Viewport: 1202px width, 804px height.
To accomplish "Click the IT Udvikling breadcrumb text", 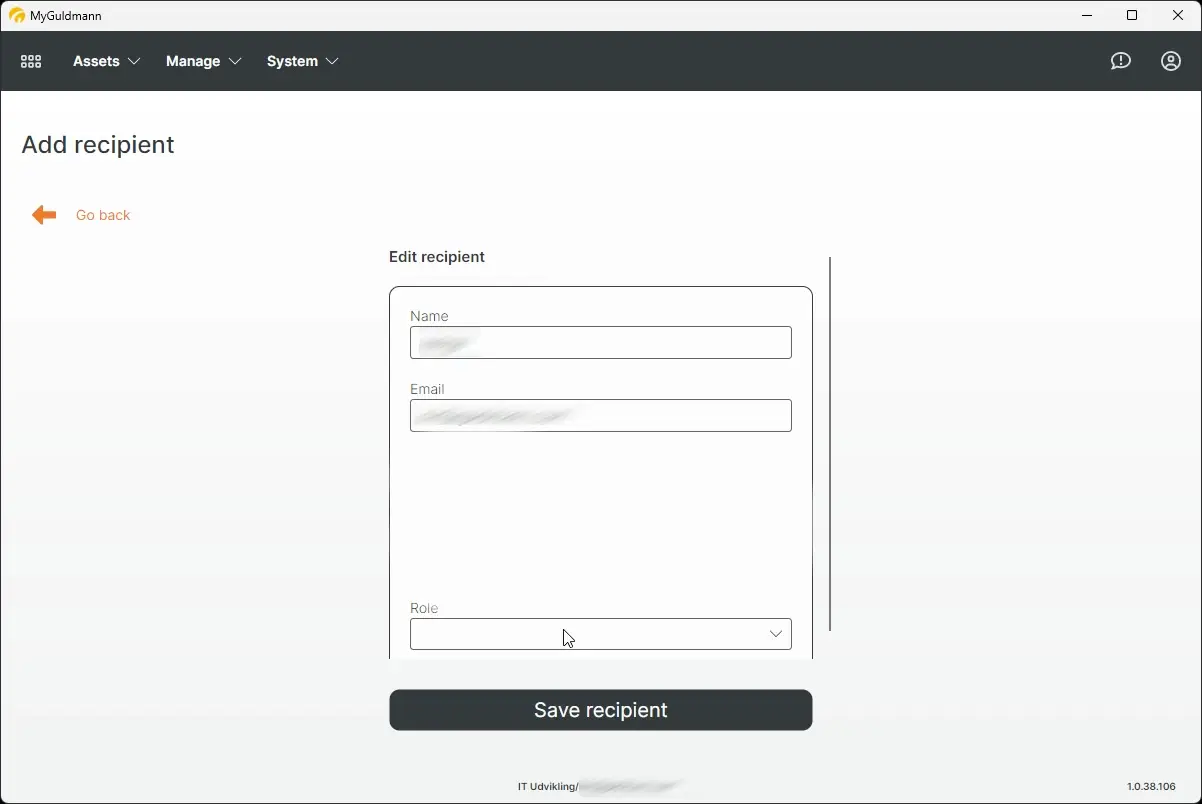I will point(546,787).
